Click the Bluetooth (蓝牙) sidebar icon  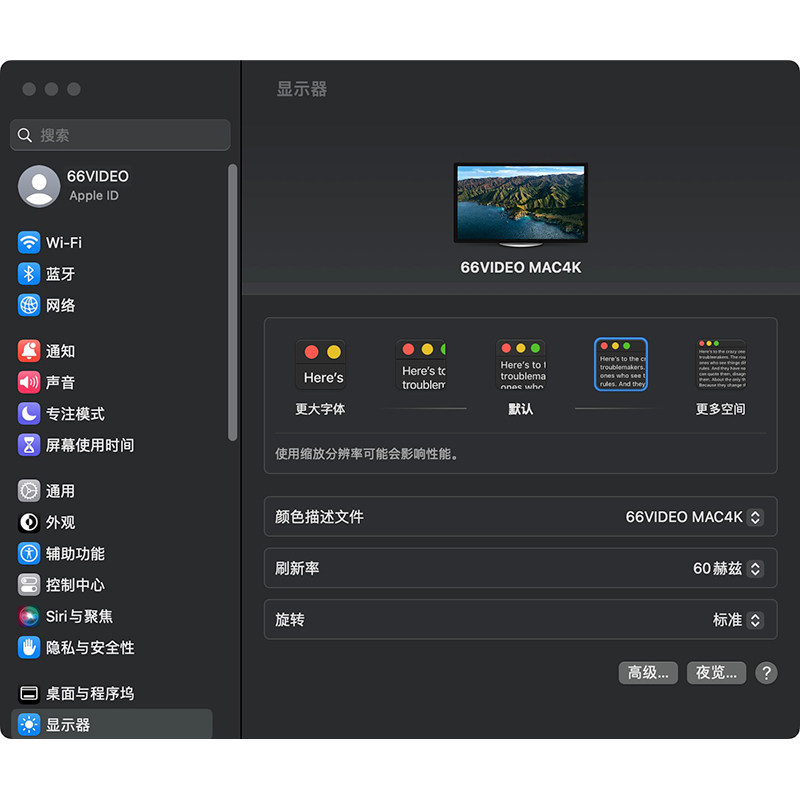[x=29, y=274]
